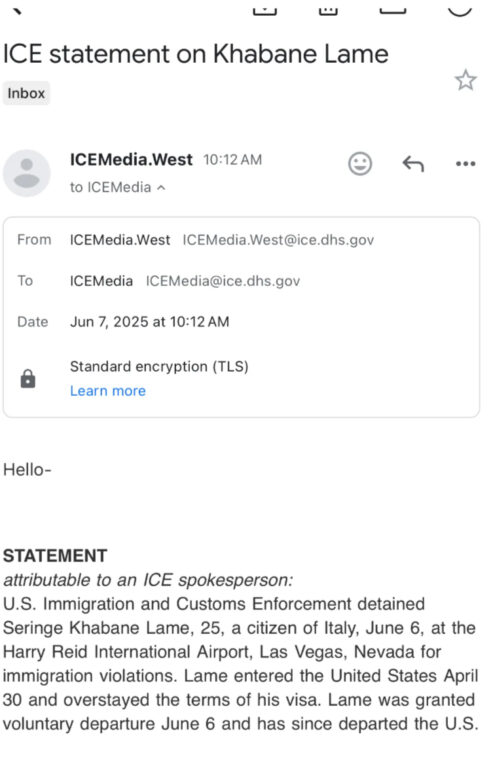This screenshot has height=768, width=493.
Task: Select the ICEMedia.West@ice.dhs.gov sender address
Action: pos(278,240)
